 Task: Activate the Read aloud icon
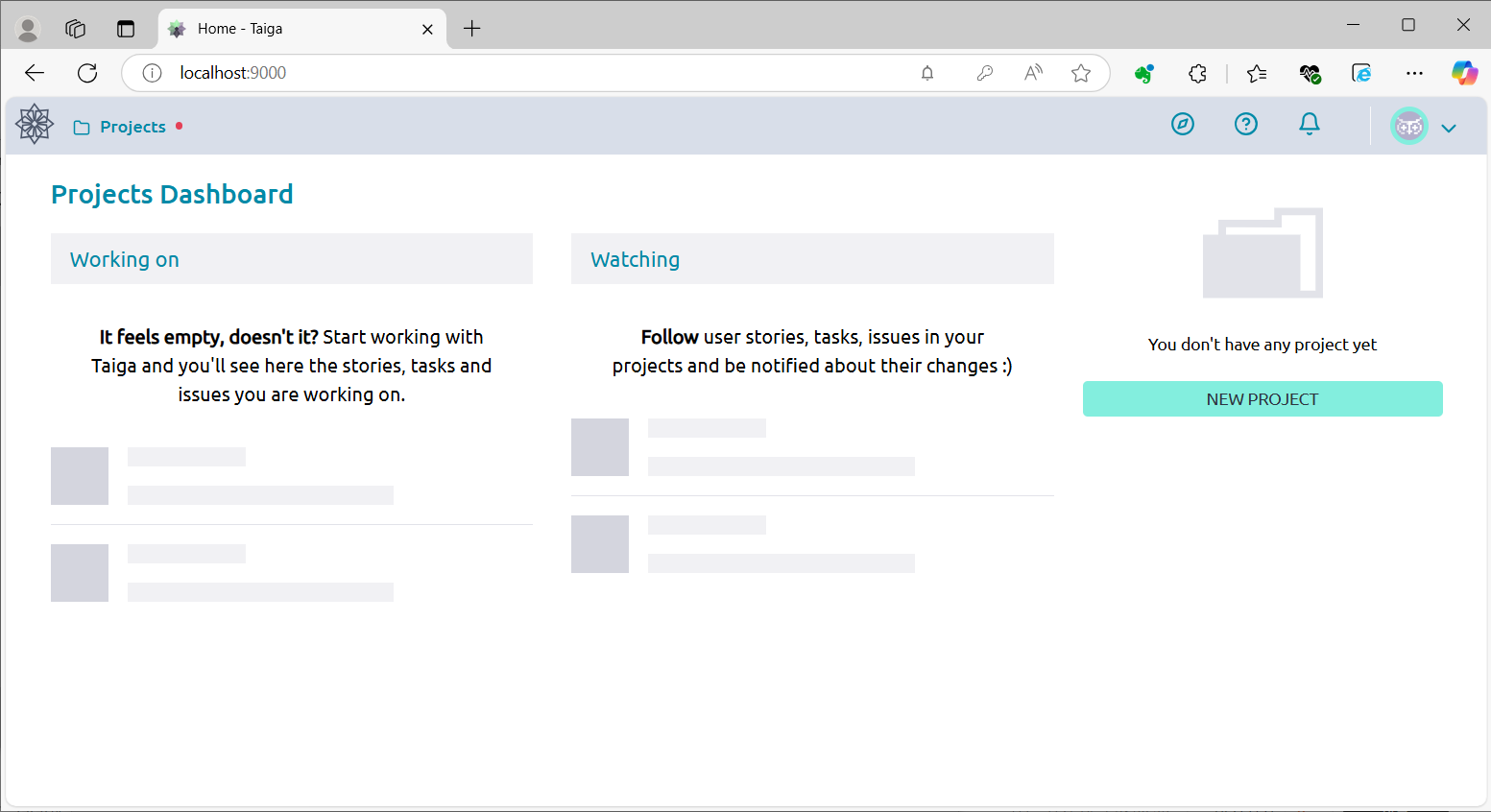point(1033,73)
